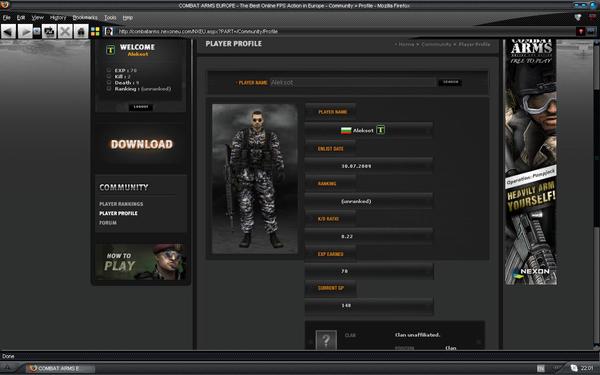
Task: Reload the page from the toolbar
Action: pos(49,31)
